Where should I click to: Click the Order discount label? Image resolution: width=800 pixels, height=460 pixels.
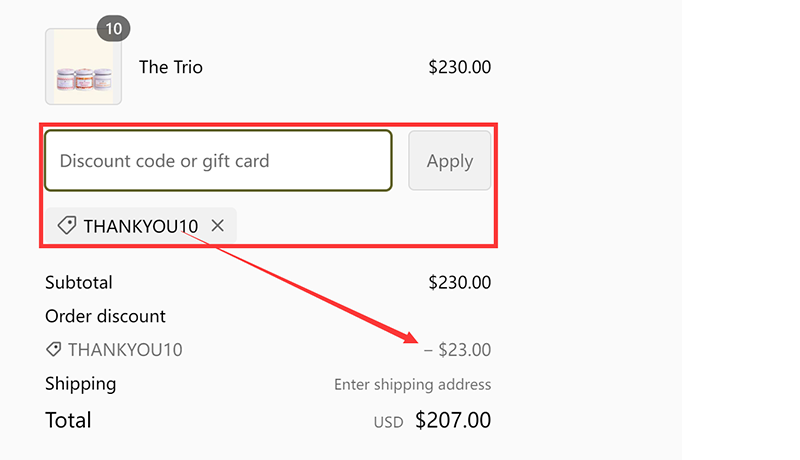pyautogui.click(x=105, y=316)
